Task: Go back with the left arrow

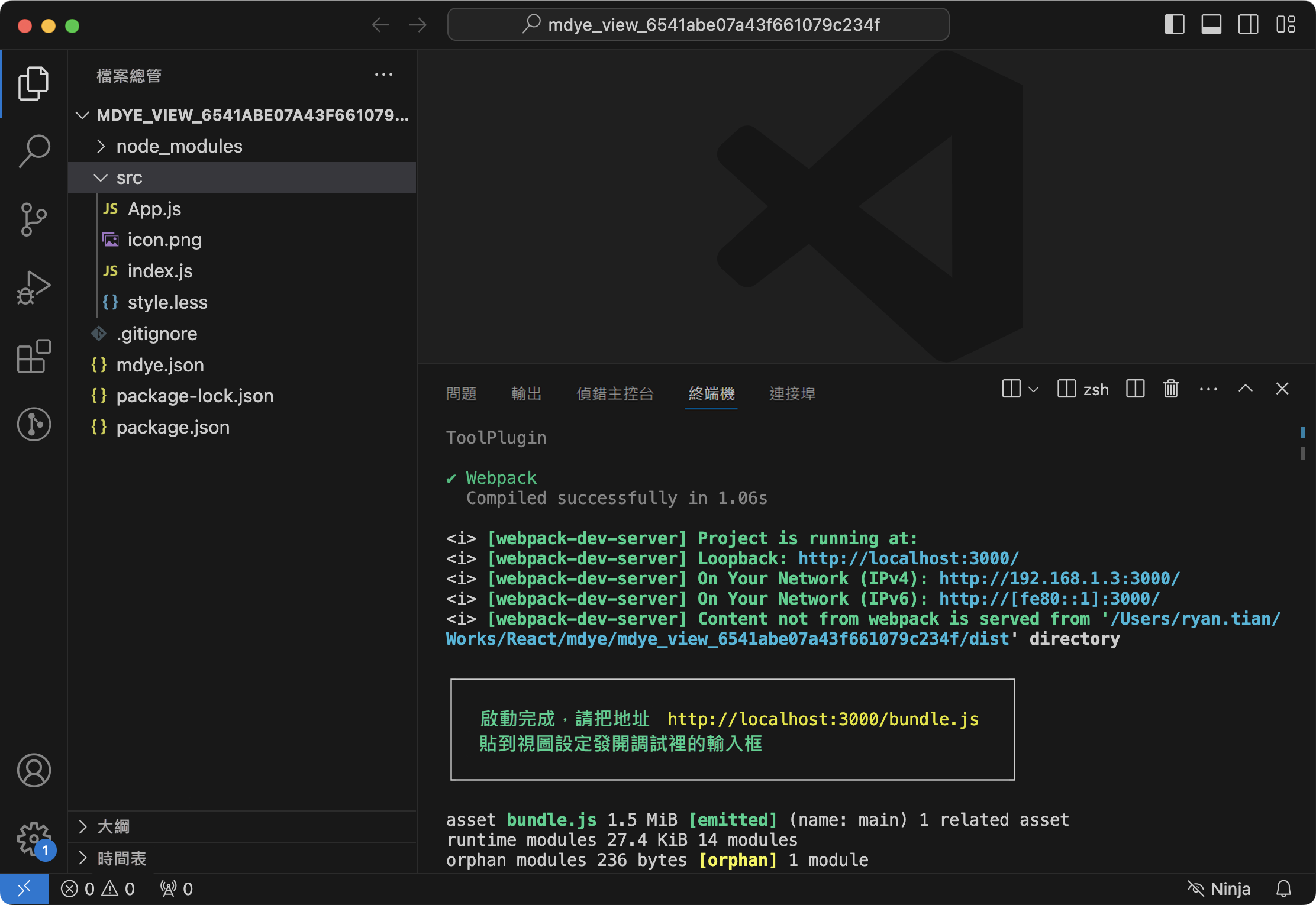Action: [380, 25]
